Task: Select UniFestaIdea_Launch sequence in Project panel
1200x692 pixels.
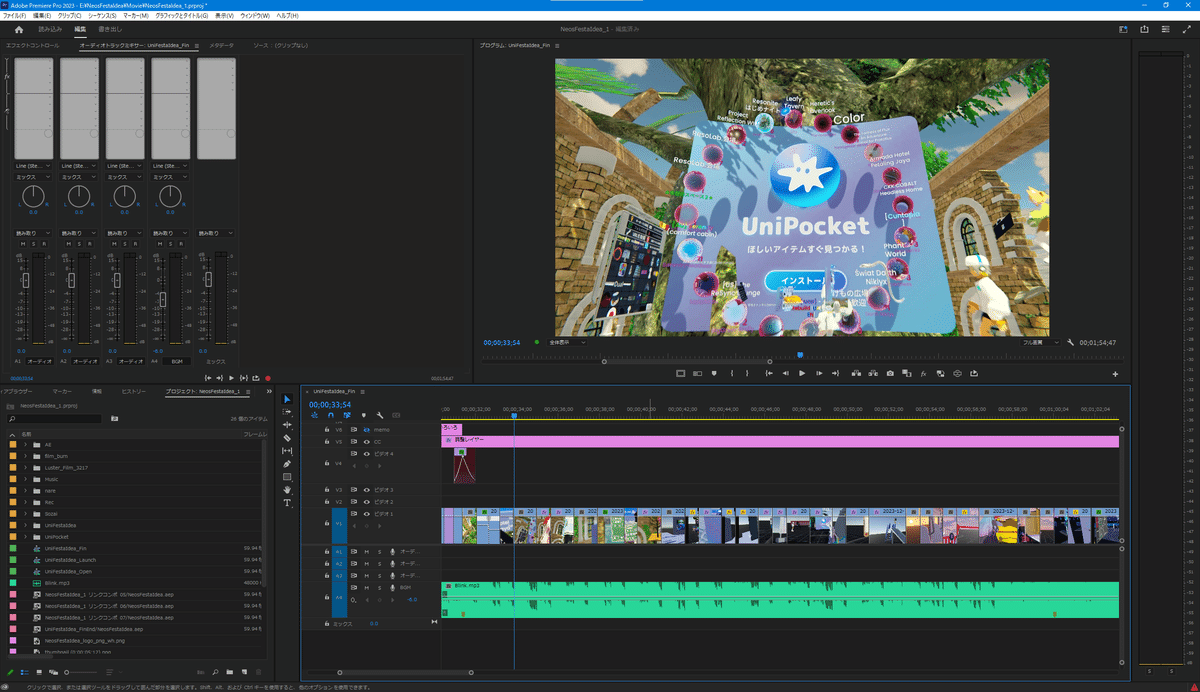Action: (x=71, y=560)
